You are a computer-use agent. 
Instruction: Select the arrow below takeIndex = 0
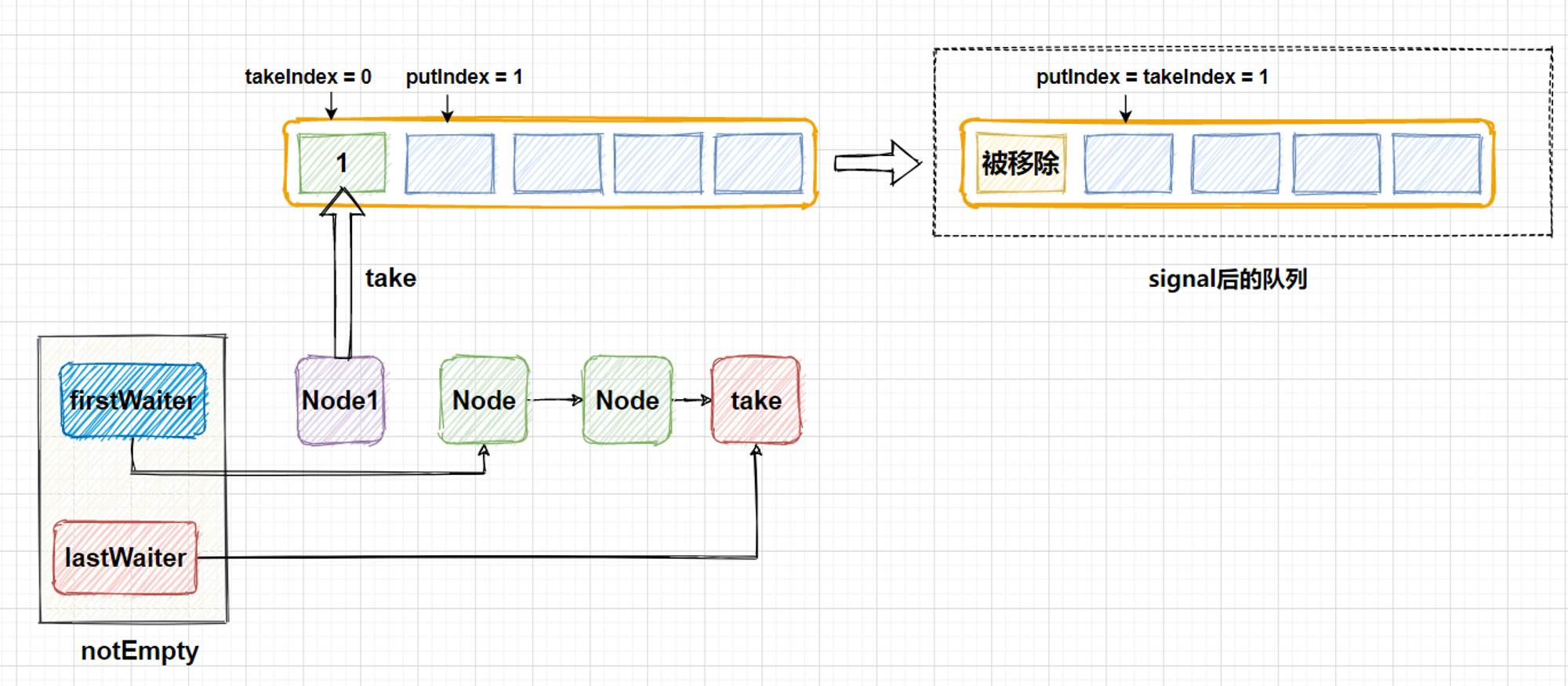click(331, 105)
